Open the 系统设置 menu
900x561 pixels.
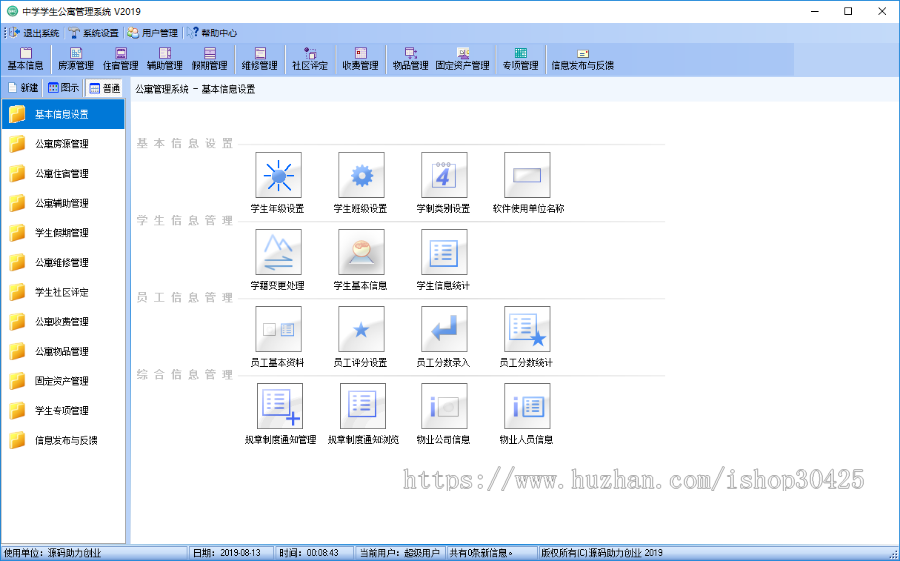(93, 32)
